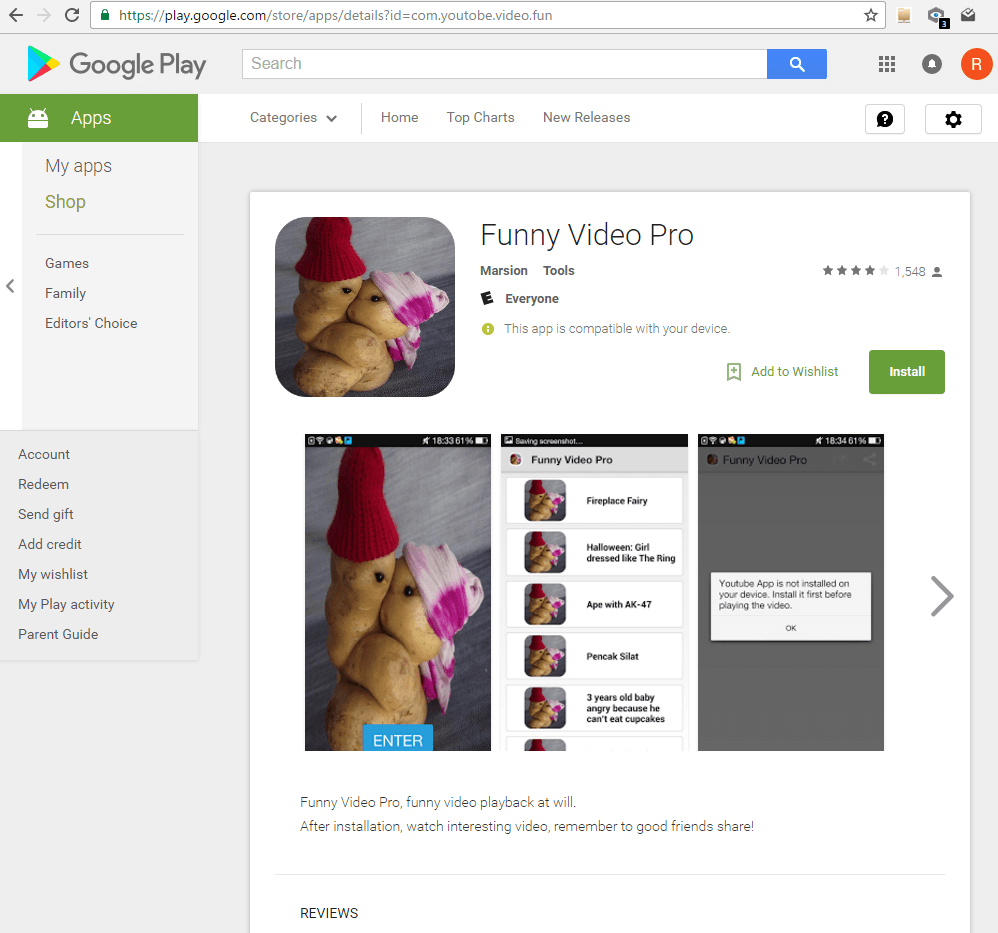Open the help question mark icon
This screenshot has height=933, width=998.
(885, 119)
